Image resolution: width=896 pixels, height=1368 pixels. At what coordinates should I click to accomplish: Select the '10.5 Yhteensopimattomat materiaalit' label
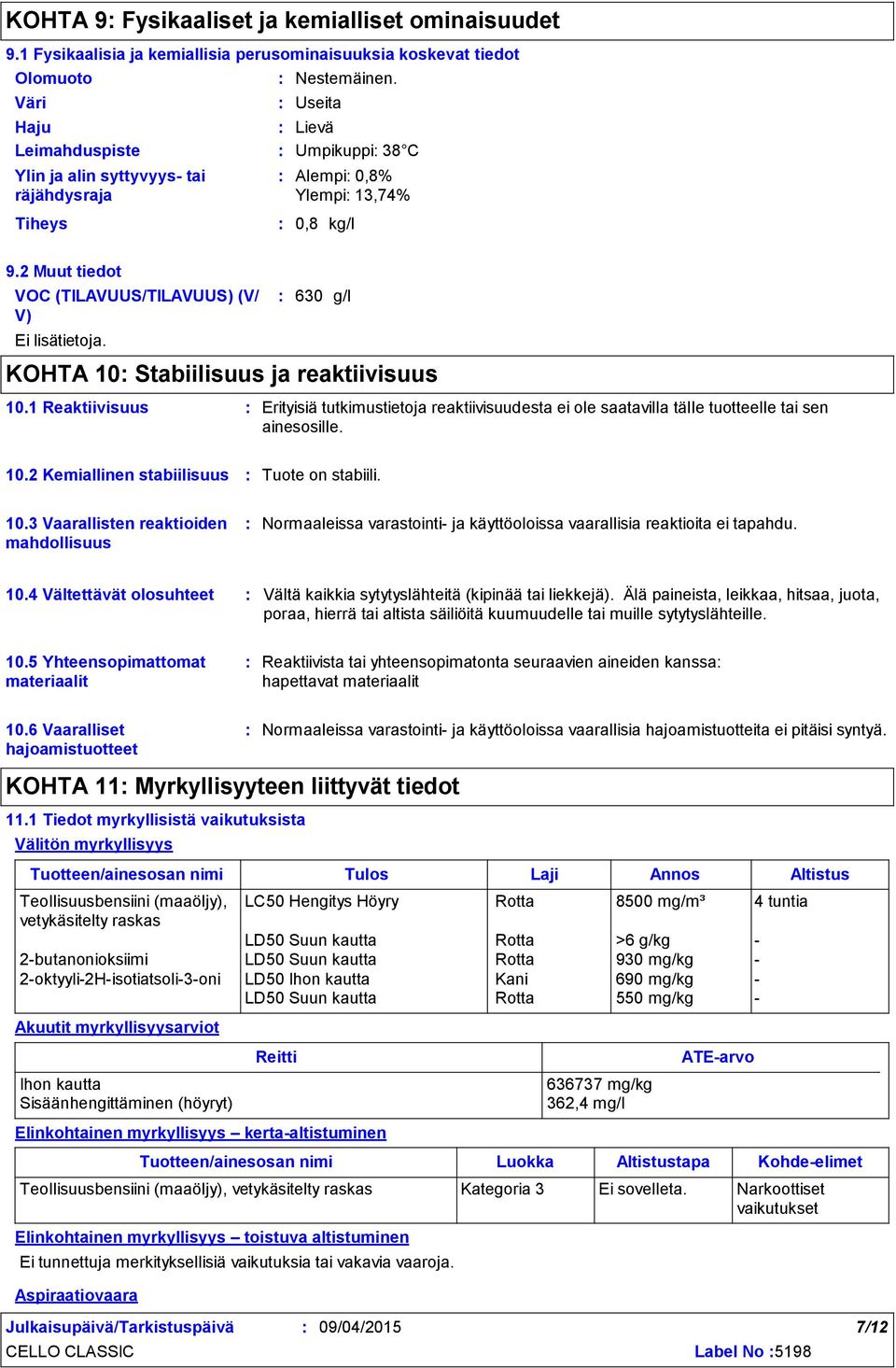tap(105, 671)
